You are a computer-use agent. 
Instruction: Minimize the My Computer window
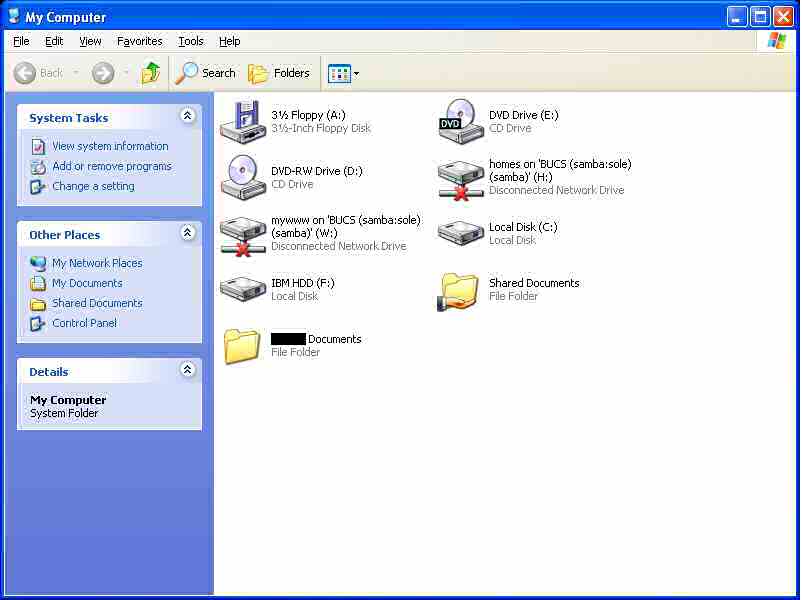(736, 17)
